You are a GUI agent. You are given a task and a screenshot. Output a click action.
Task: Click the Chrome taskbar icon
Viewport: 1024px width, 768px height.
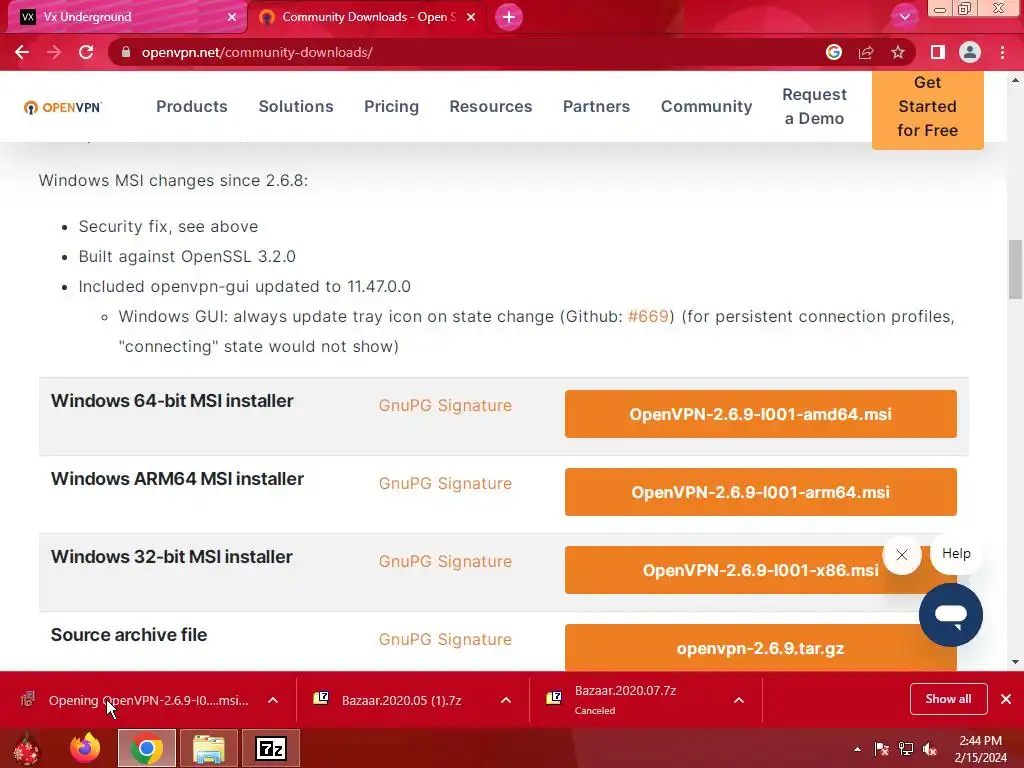tap(147, 748)
